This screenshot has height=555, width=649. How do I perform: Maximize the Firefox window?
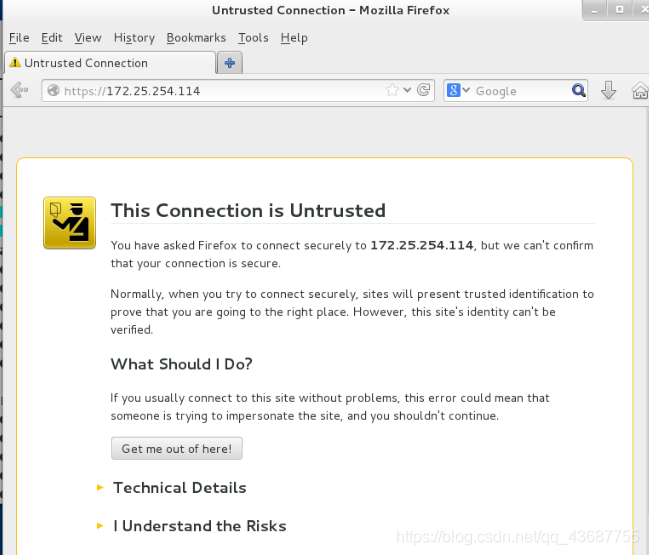pyautogui.click(x=620, y=10)
